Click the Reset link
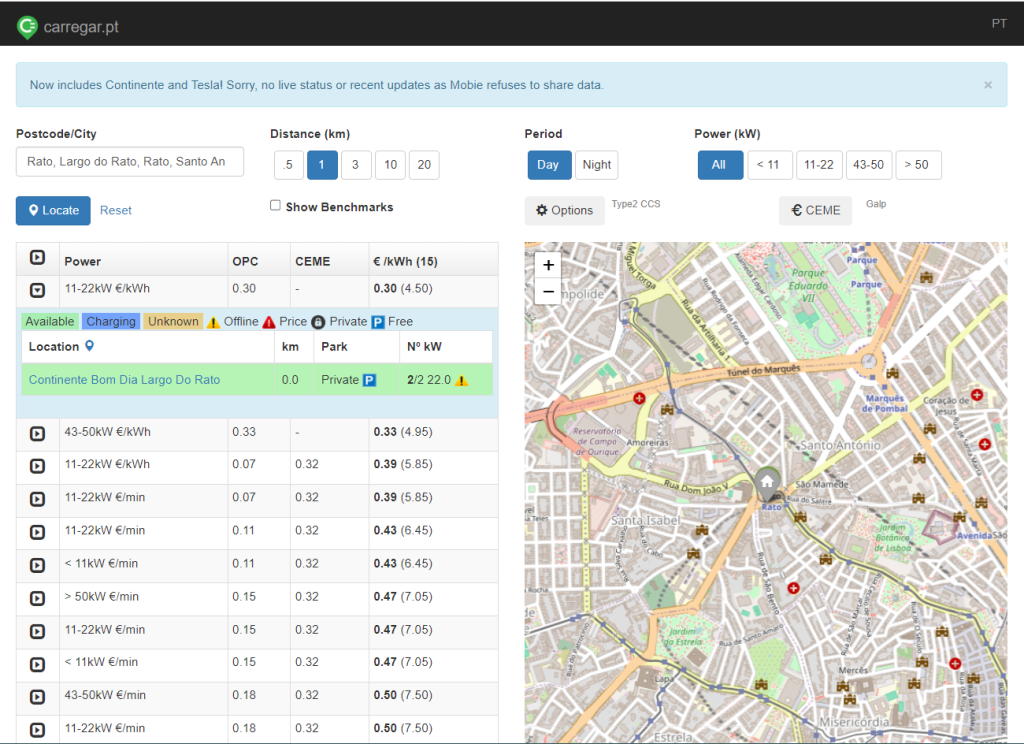 pyautogui.click(x=116, y=210)
